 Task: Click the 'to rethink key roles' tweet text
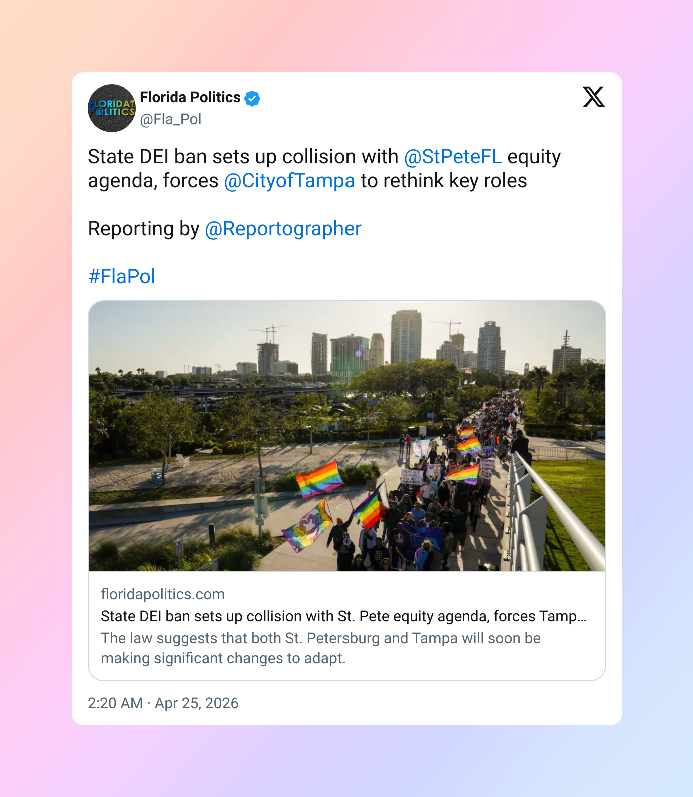coord(444,180)
